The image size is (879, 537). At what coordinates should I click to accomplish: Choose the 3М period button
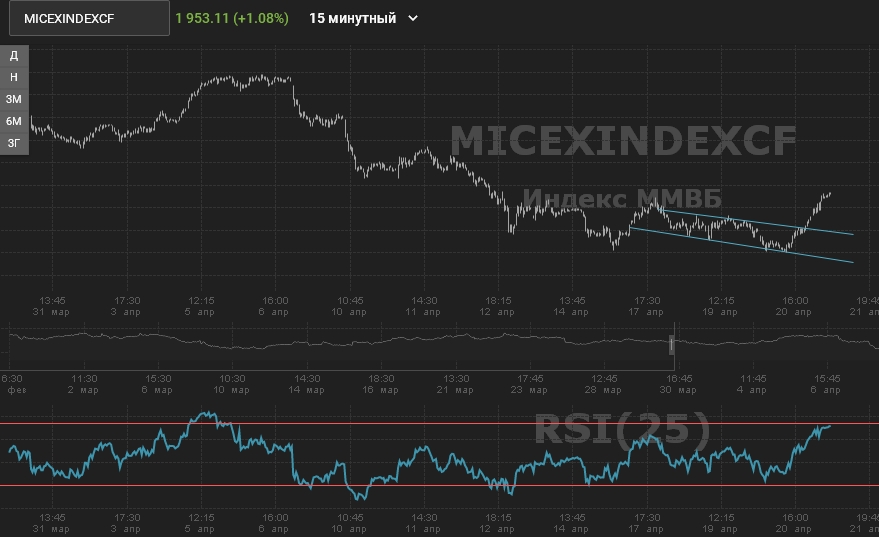(14, 99)
